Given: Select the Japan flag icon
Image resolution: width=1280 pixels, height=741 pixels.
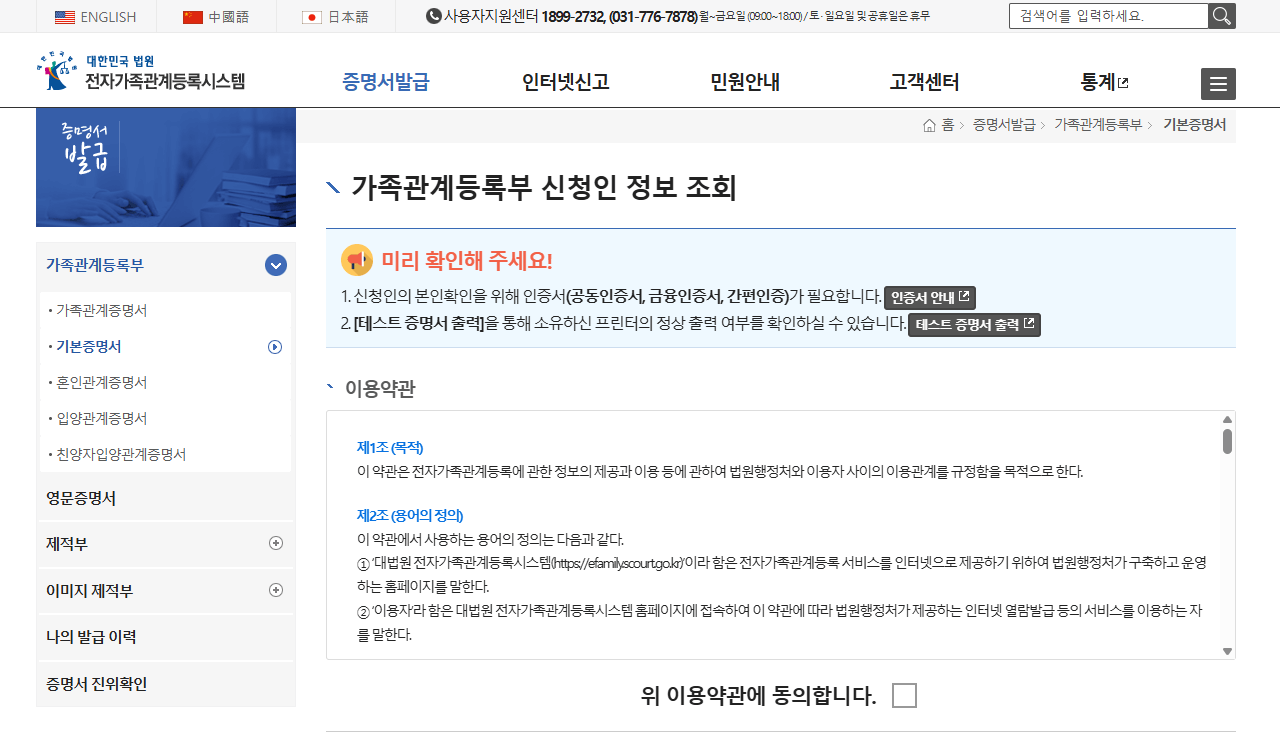Looking at the screenshot, I should pyautogui.click(x=312, y=17).
